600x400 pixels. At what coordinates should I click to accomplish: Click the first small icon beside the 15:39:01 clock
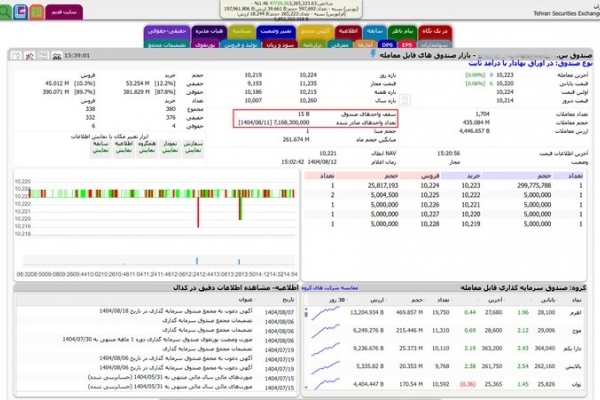tap(56, 54)
